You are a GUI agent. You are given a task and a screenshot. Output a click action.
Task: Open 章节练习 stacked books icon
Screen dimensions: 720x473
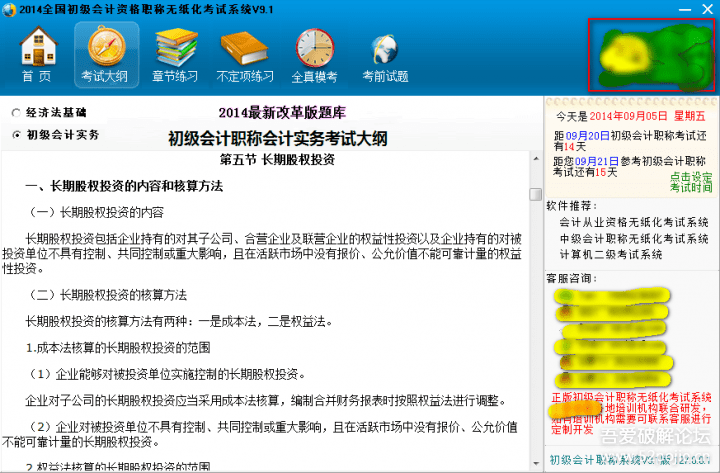(x=175, y=54)
